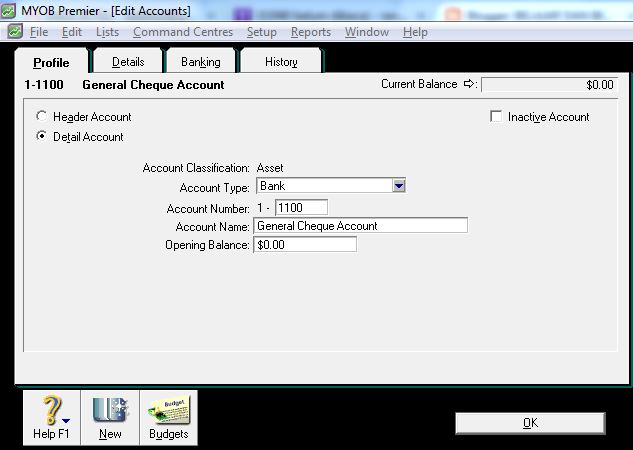
Task: Tick the Inactive Account checkbox
Action: click(x=496, y=117)
